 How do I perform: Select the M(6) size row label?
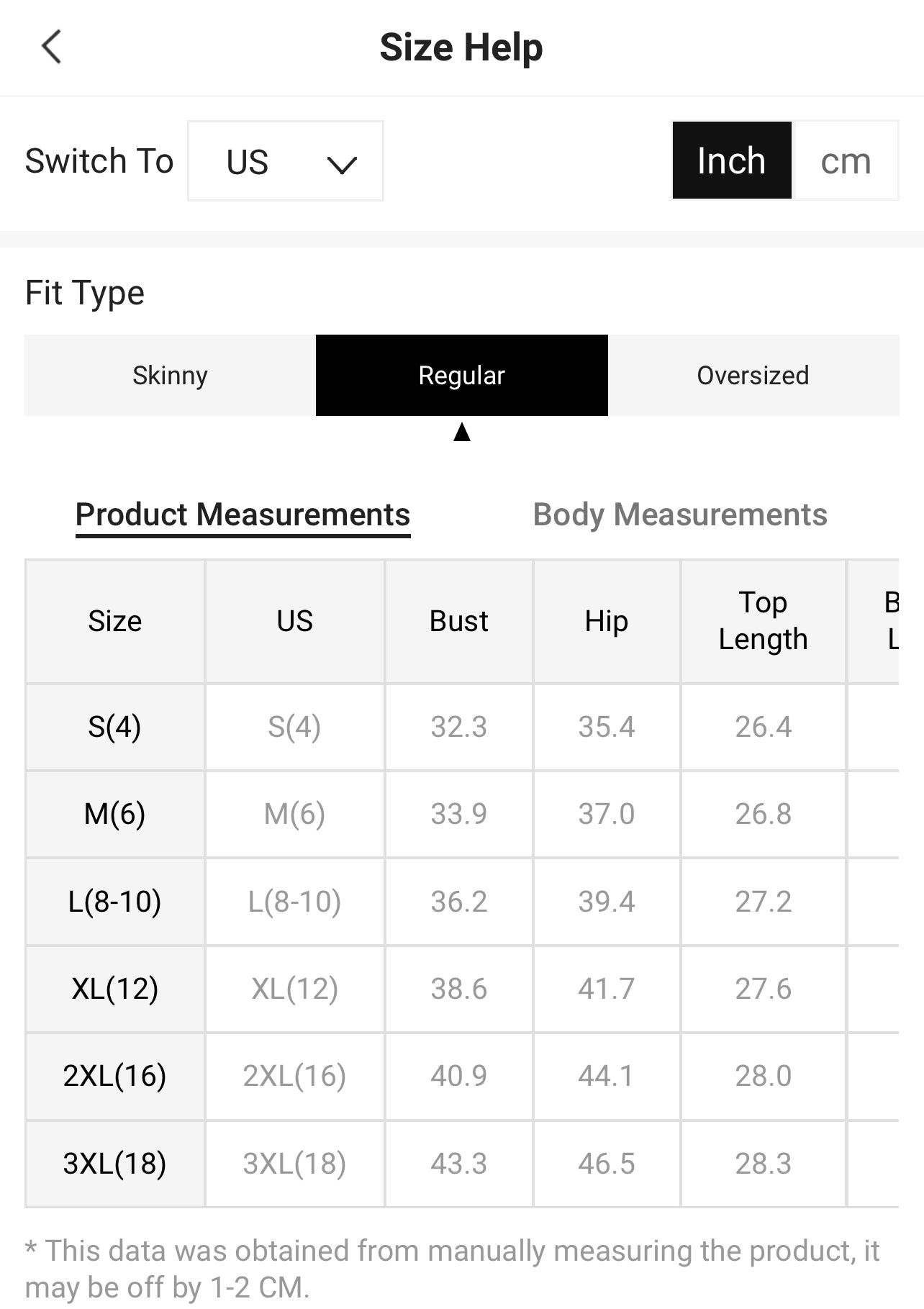pyautogui.click(x=115, y=814)
